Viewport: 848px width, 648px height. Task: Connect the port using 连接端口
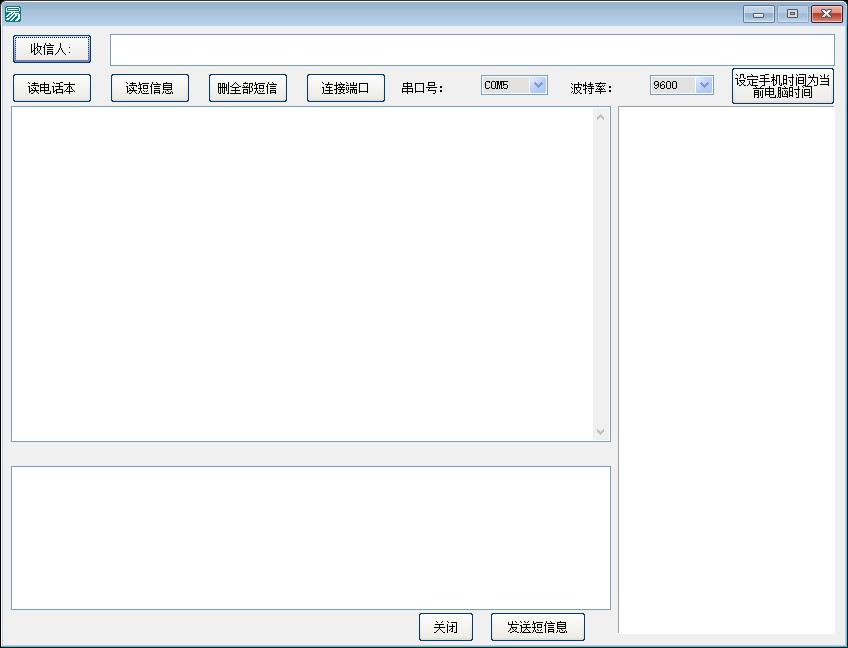[x=345, y=88]
